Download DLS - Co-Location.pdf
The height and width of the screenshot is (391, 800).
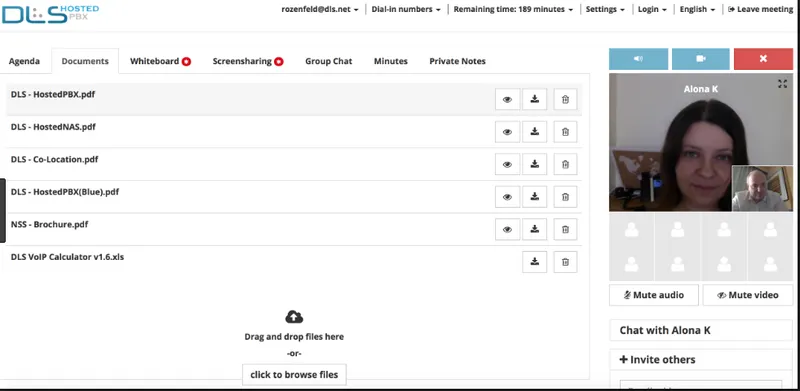click(x=534, y=164)
